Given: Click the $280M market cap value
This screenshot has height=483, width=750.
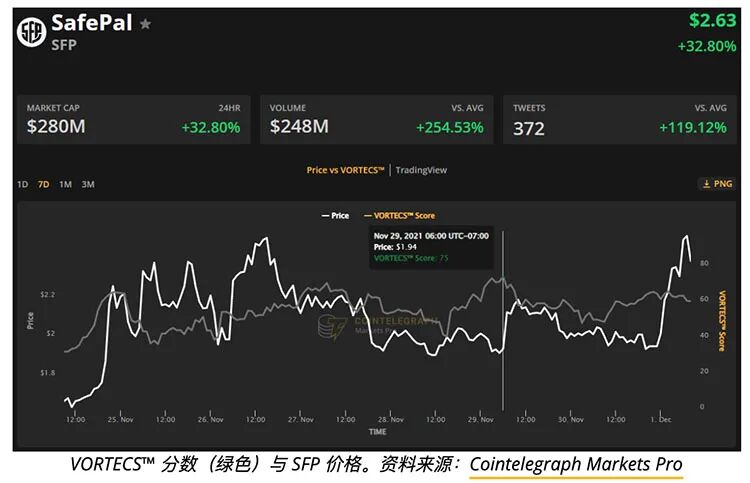Looking at the screenshot, I should click(x=56, y=127).
